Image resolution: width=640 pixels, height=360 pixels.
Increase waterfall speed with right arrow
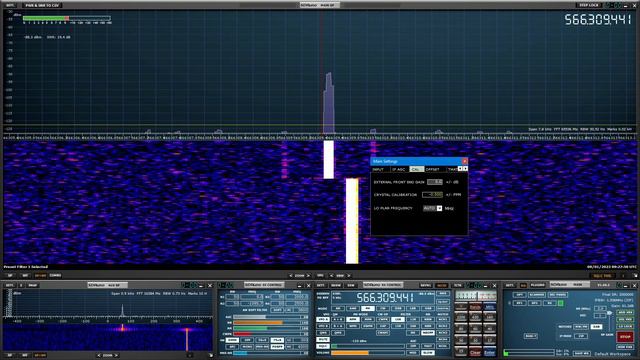(349, 276)
